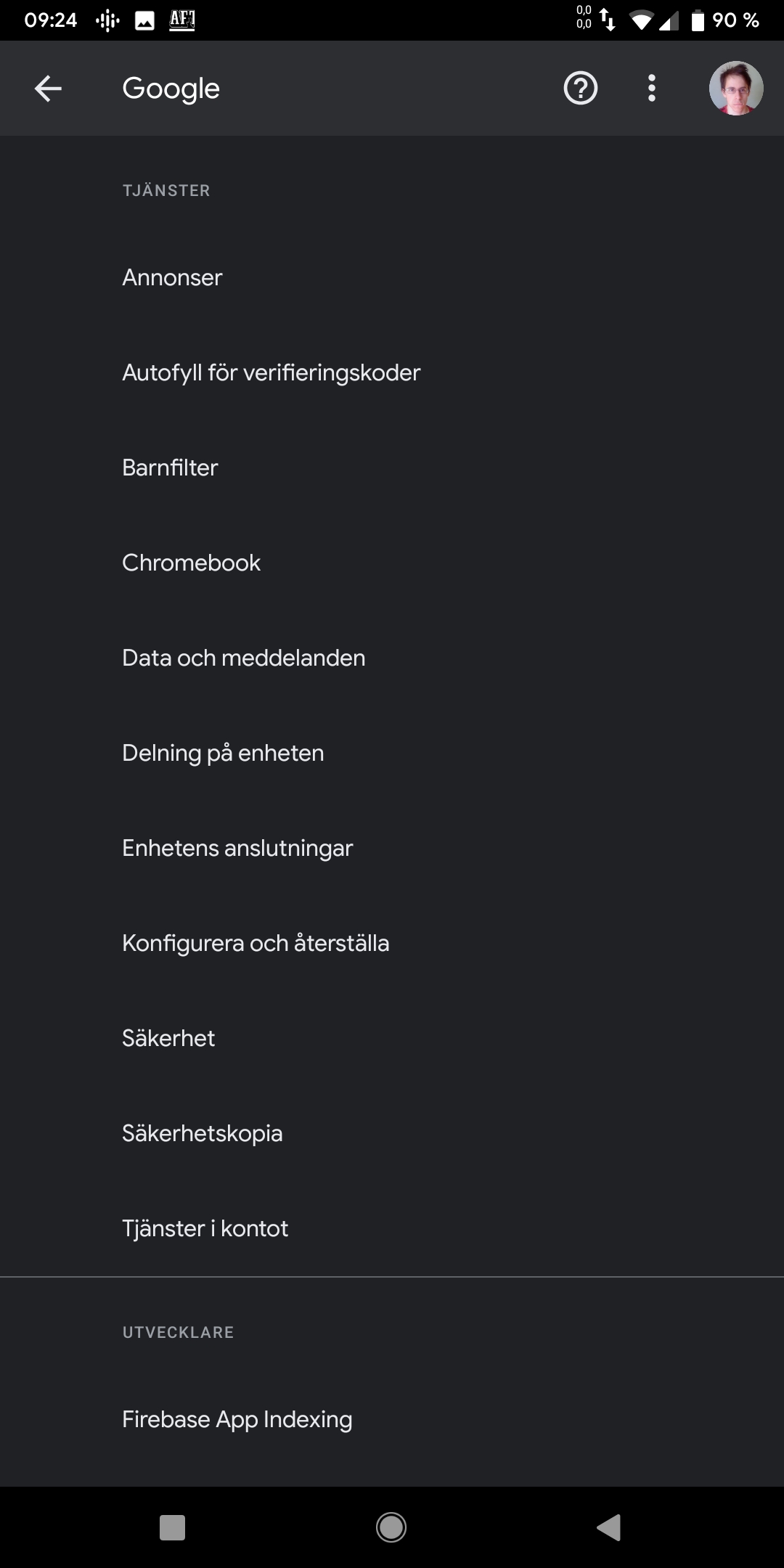Open Säkerhetskopia backup settings
Image resolution: width=784 pixels, height=1568 pixels.
392,1133
